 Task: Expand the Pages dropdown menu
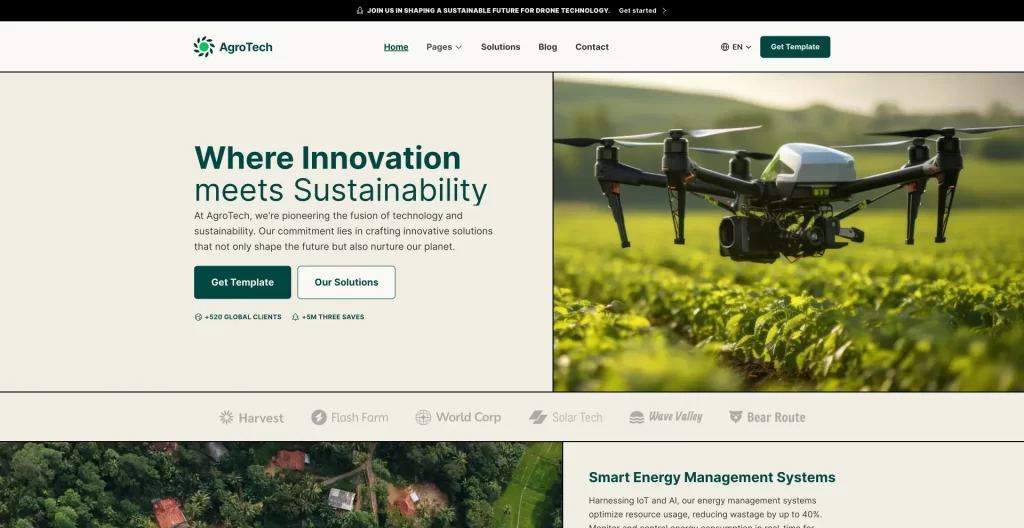444,47
